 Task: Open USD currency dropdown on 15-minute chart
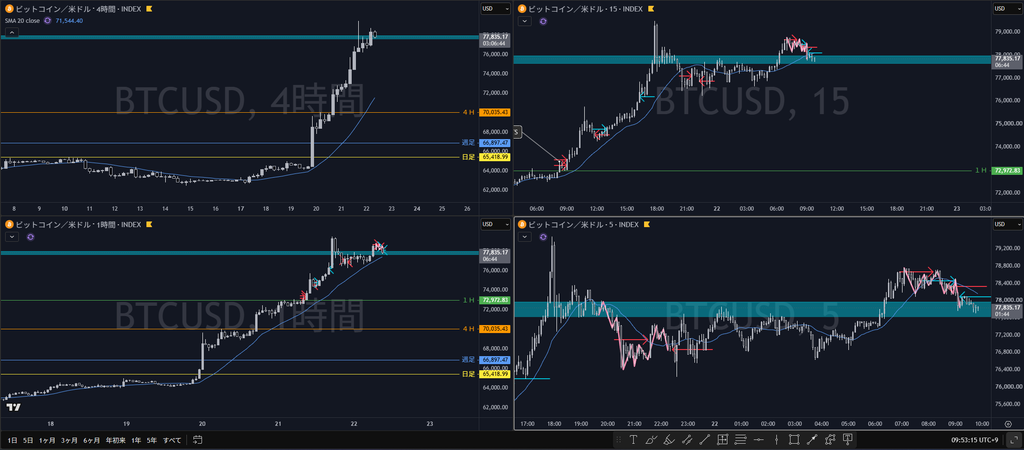[x=1008, y=8]
